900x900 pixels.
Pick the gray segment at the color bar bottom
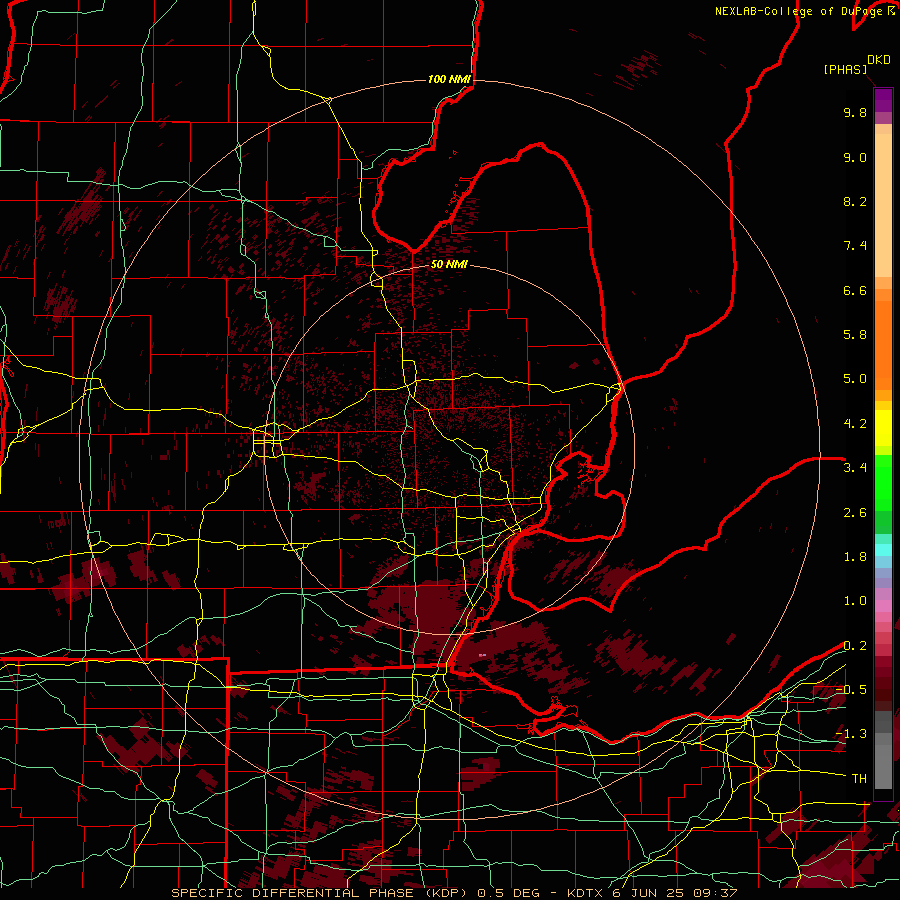[883, 752]
